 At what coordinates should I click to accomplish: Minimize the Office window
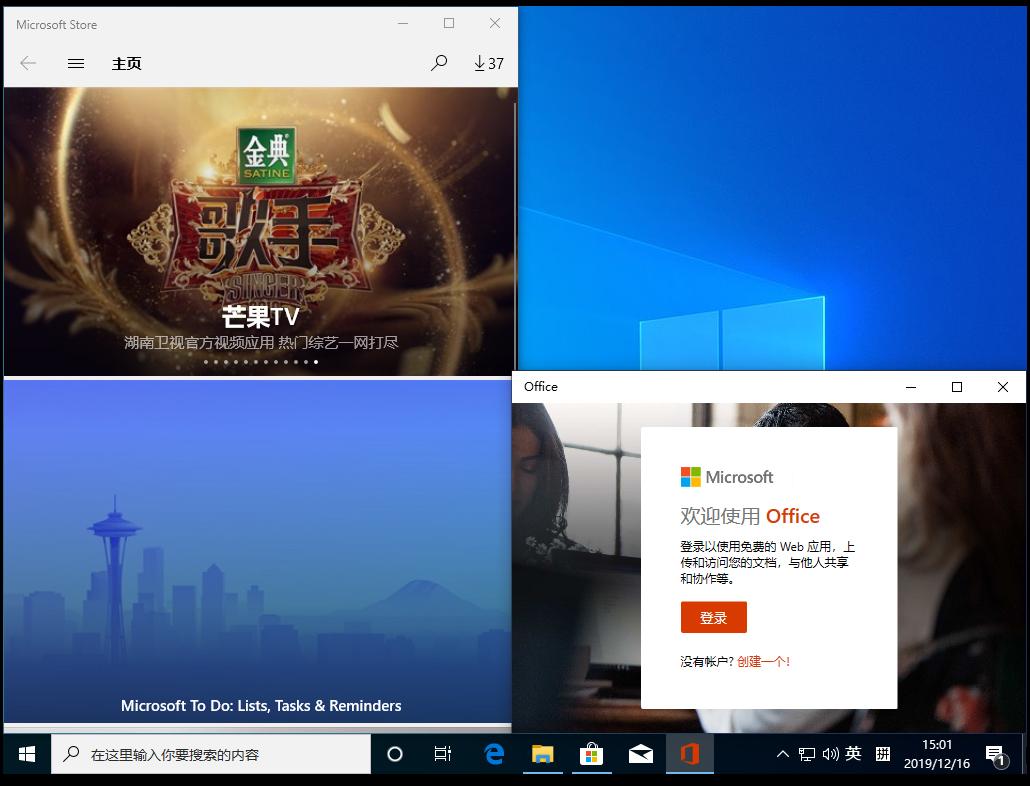point(911,387)
